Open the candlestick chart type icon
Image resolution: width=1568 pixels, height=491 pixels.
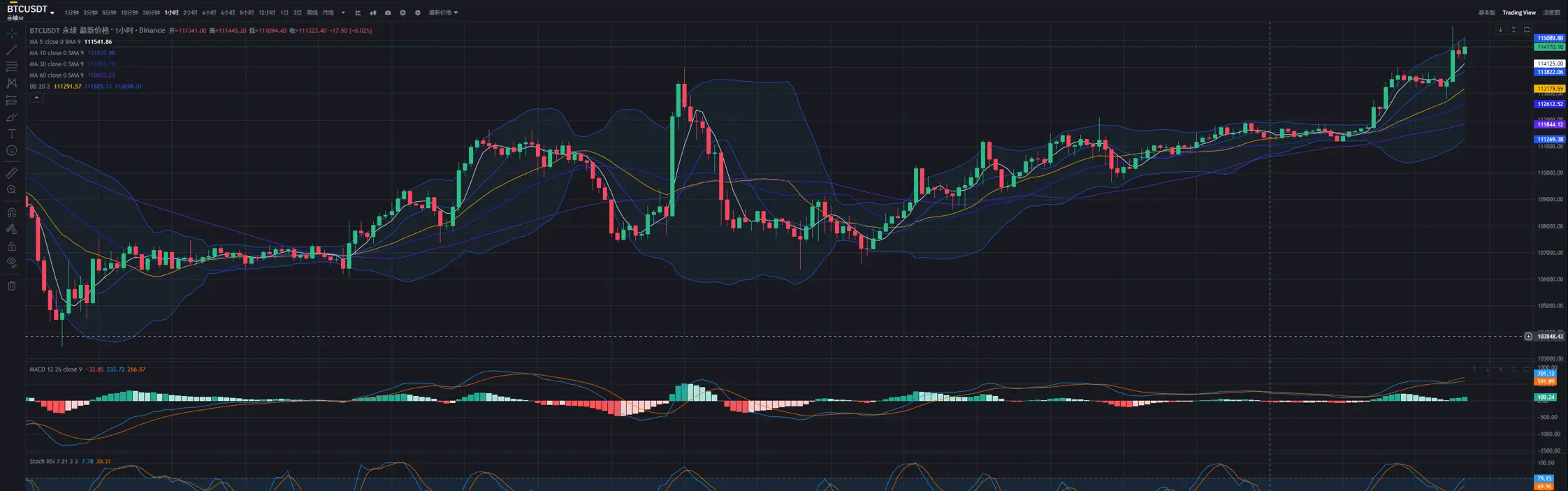coord(373,13)
